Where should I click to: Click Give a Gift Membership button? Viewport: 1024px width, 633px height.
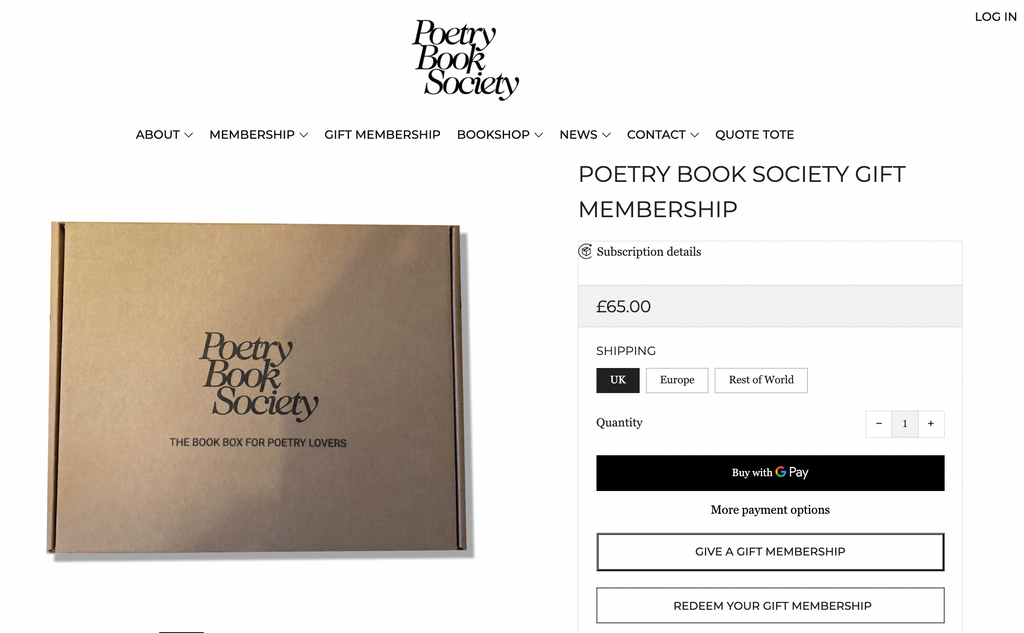click(x=770, y=552)
